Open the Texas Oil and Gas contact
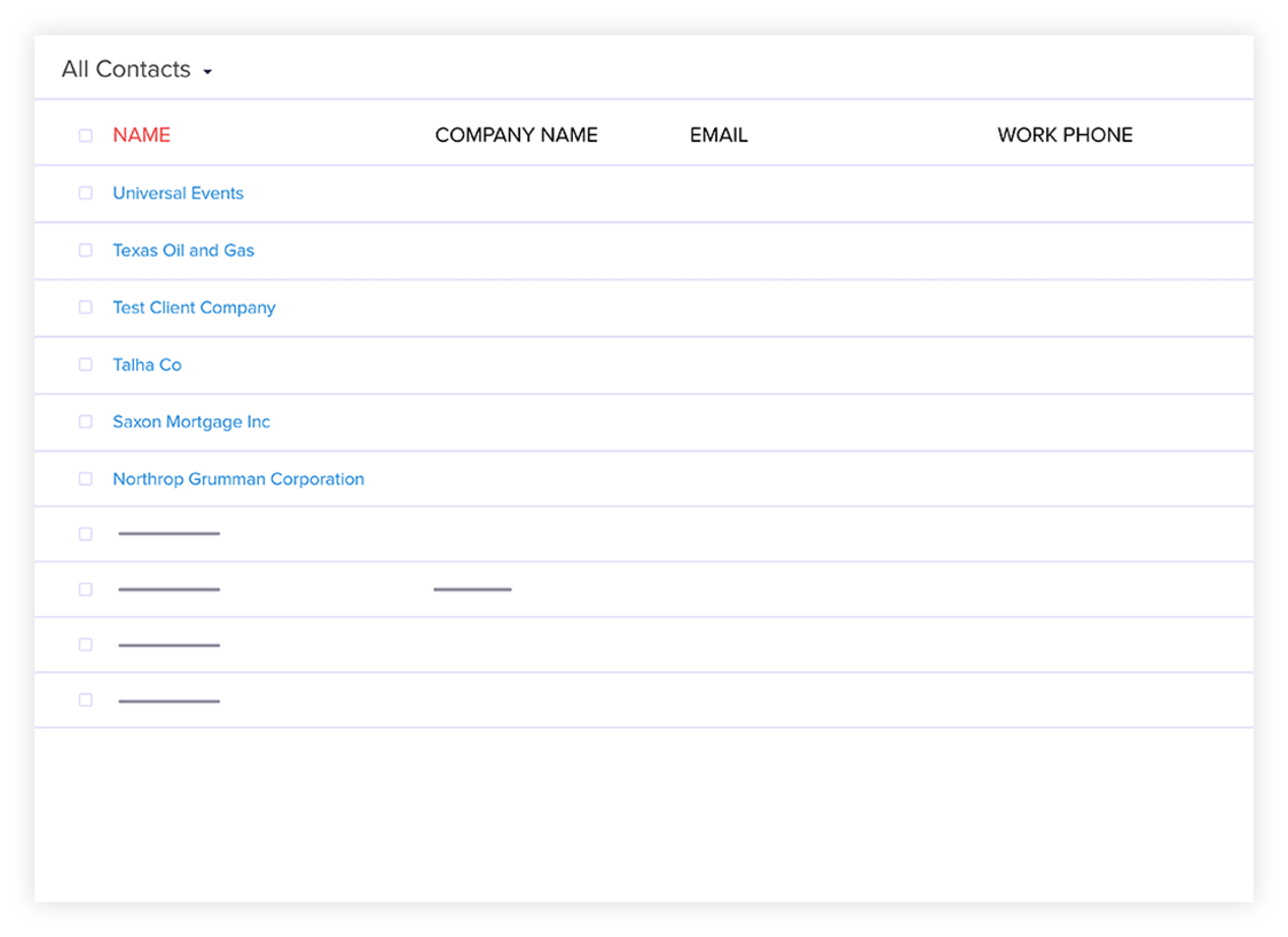Viewport: 1288px width, 937px height. [183, 250]
